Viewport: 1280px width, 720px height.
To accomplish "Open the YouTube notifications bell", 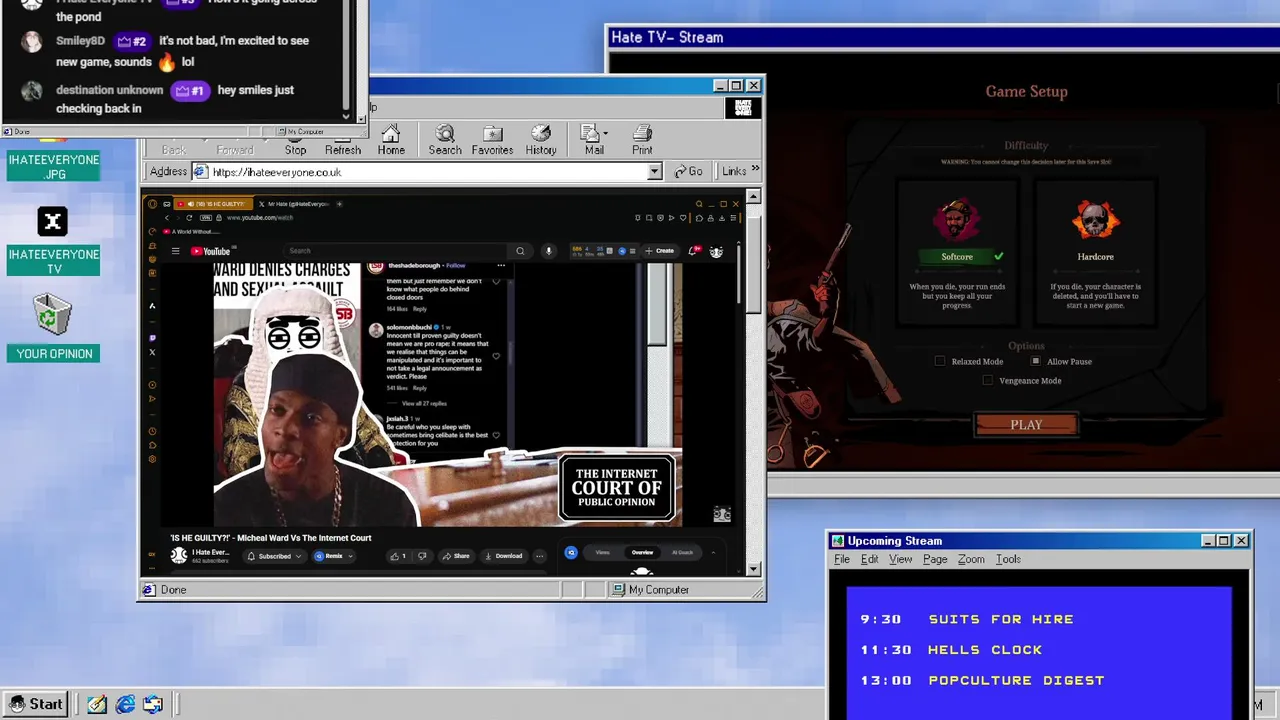I will [693, 251].
